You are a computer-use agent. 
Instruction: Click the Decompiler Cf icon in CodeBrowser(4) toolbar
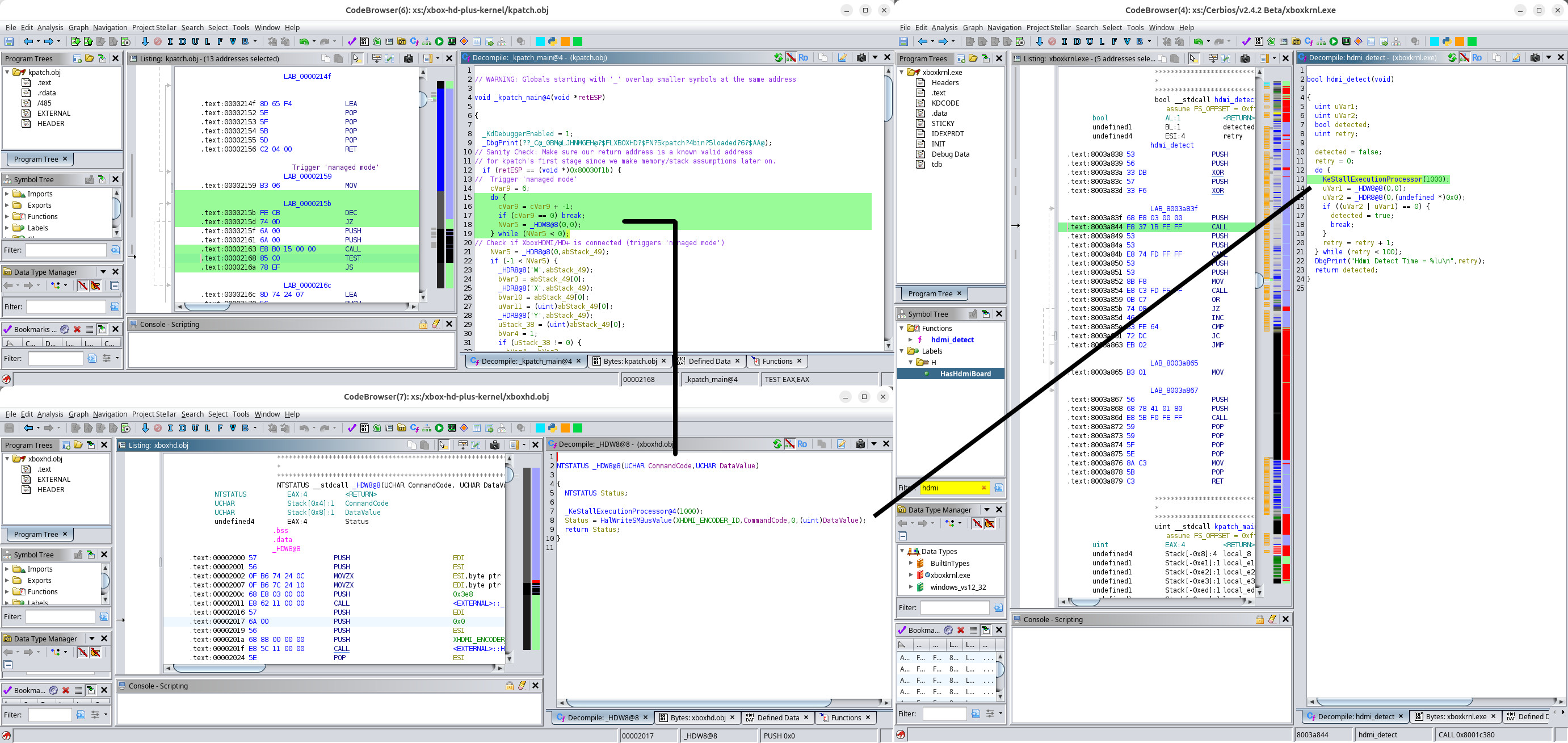(x=1309, y=41)
